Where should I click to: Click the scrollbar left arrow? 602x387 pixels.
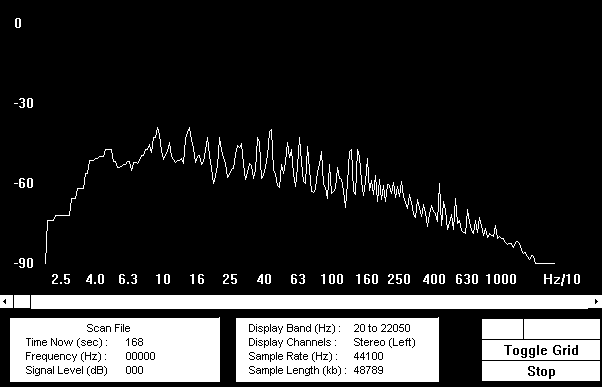[x=5, y=302]
